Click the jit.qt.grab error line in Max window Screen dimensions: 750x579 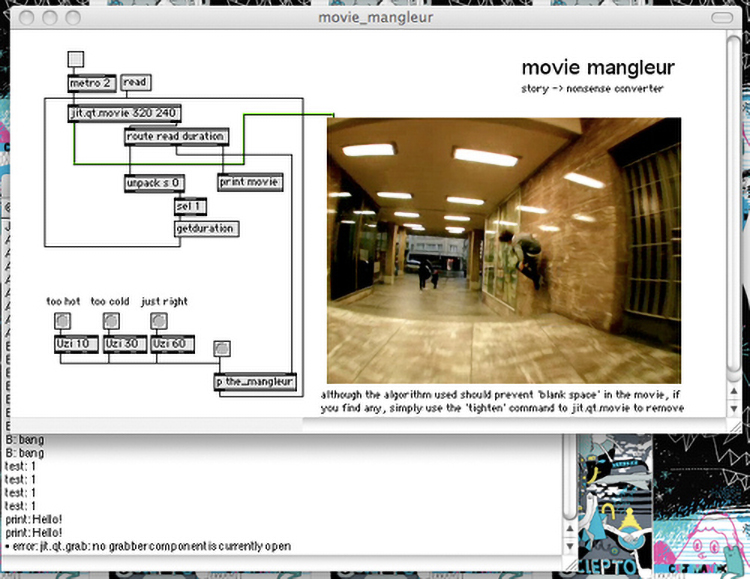[x=147, y=546]
